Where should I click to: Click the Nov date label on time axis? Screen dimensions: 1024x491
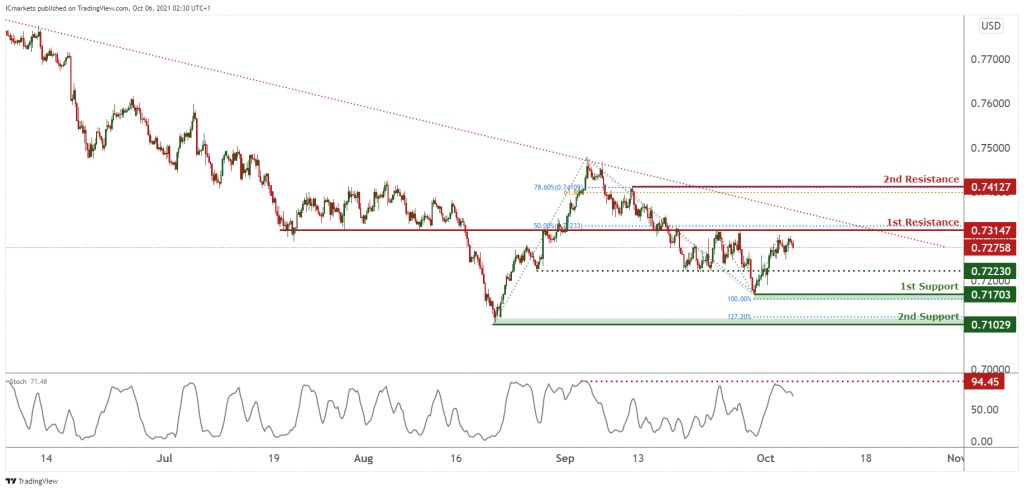(955, 459)
